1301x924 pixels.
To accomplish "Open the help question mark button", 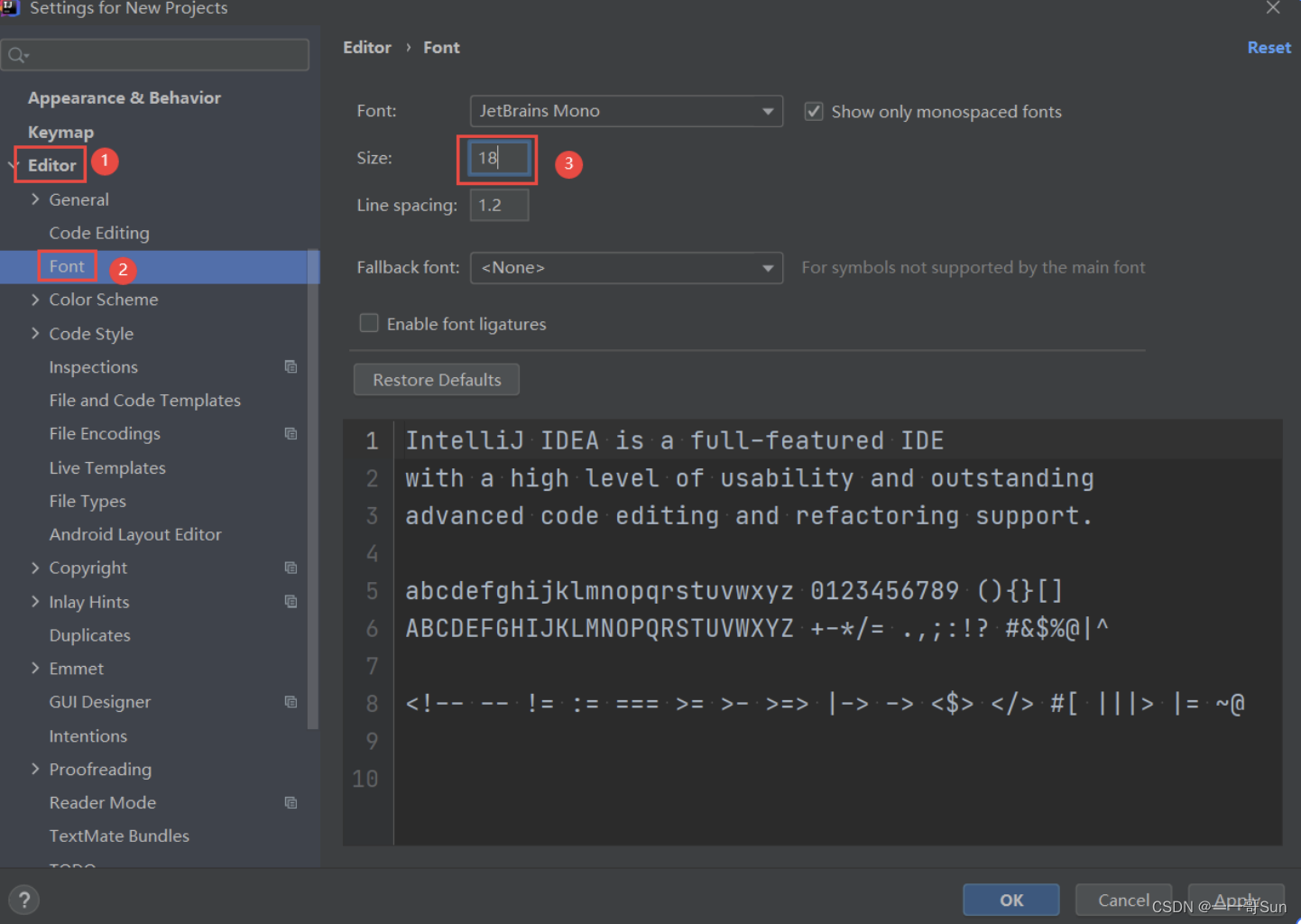I will 24,900.
